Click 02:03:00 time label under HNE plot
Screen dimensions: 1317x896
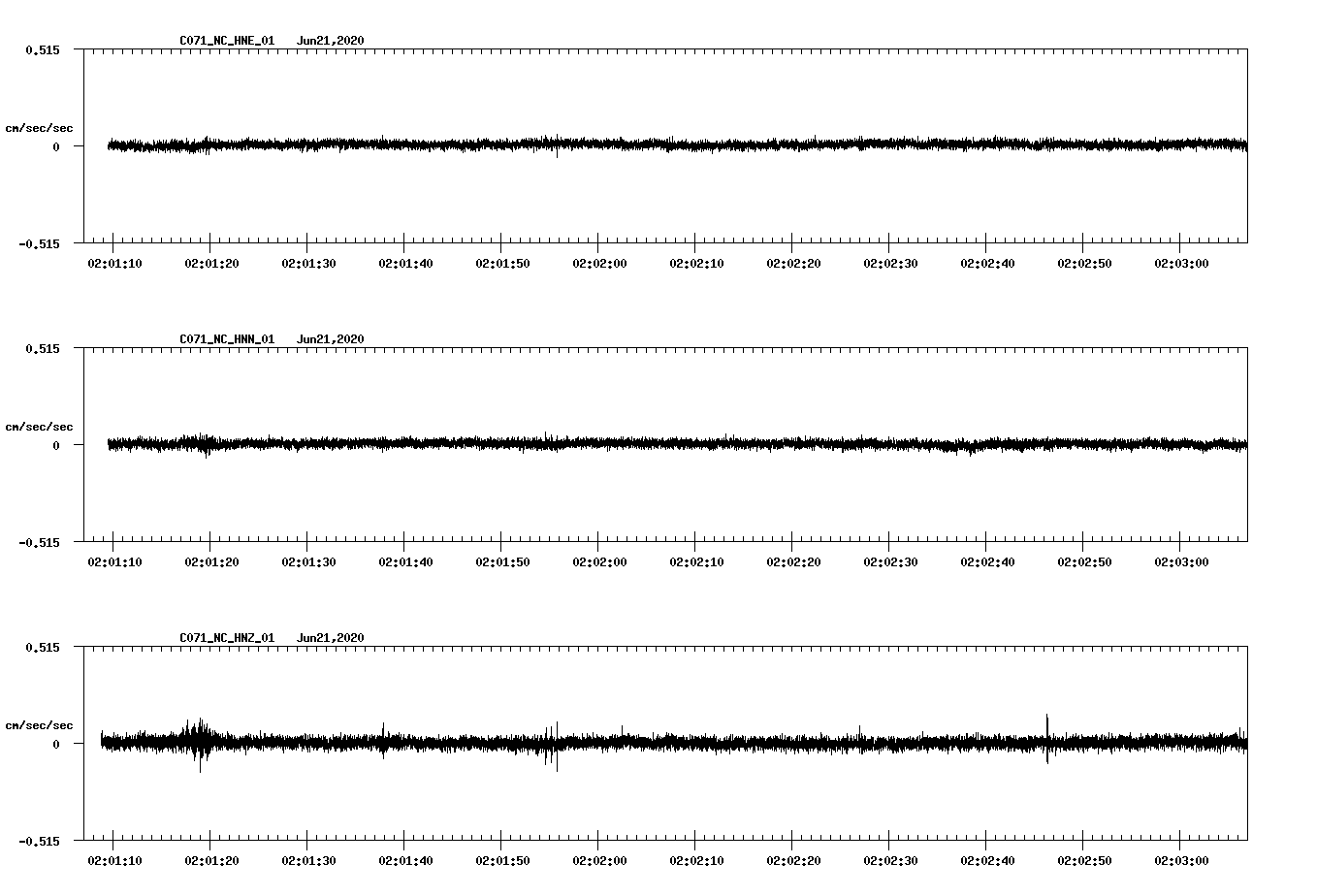pos(1181,264)
